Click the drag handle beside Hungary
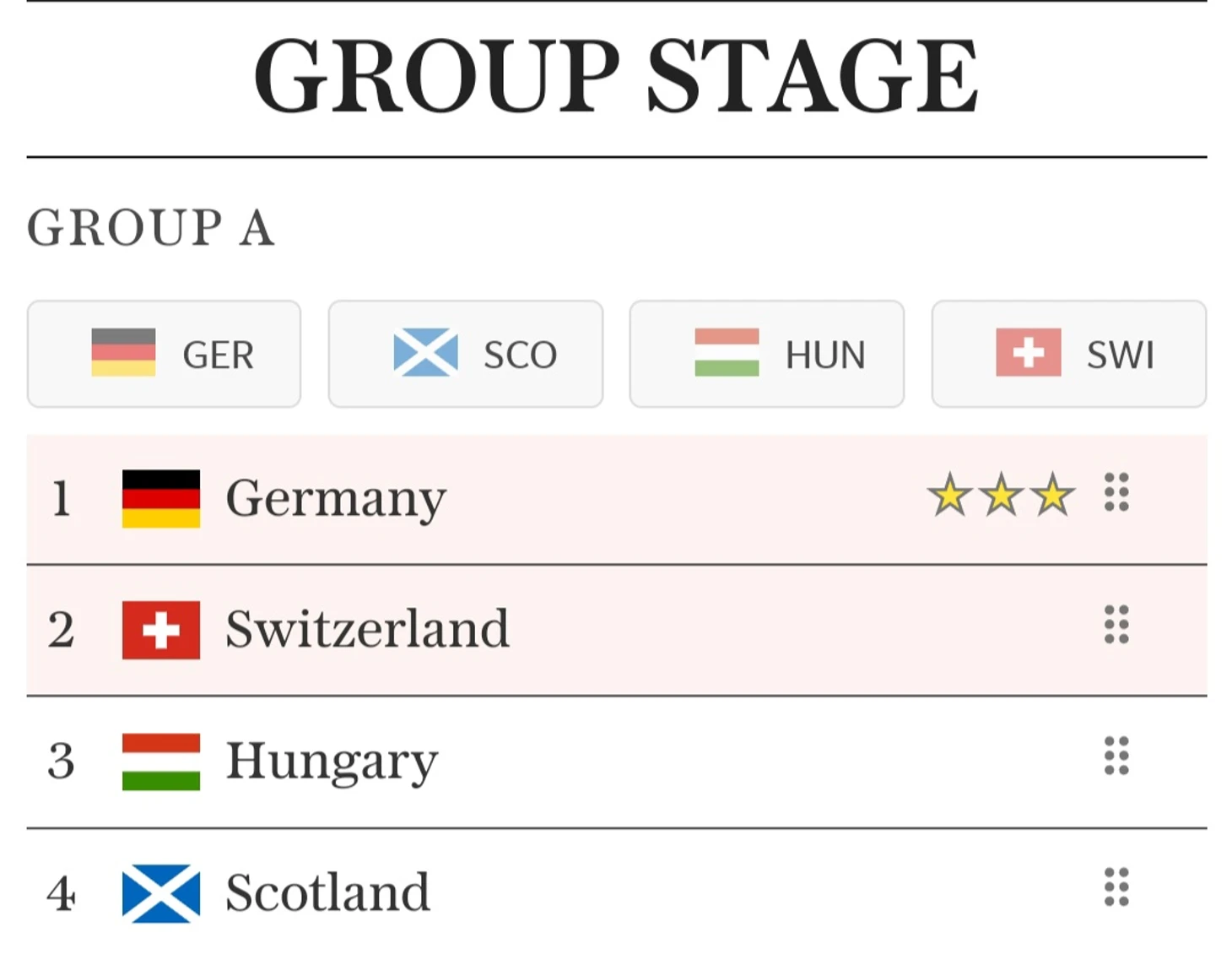The height and width of the screenshot is (954, 1232). click(1116, 756)
